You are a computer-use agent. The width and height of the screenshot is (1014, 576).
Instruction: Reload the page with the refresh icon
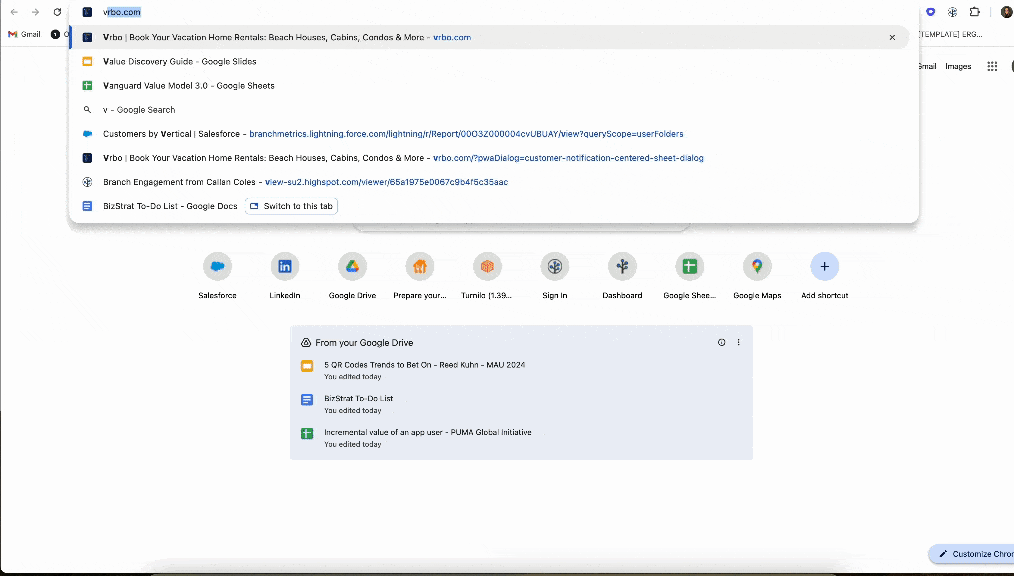point(57,12)
